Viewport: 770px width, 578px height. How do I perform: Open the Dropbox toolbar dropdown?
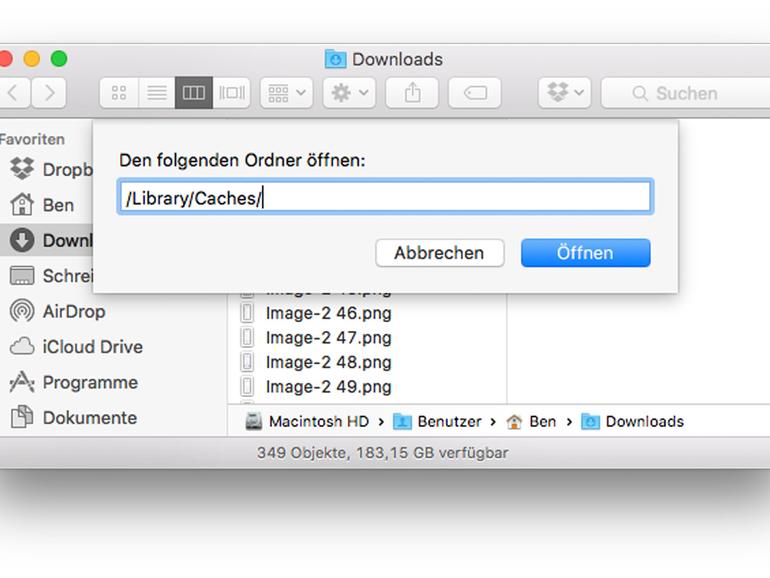[x=565, y=93]
